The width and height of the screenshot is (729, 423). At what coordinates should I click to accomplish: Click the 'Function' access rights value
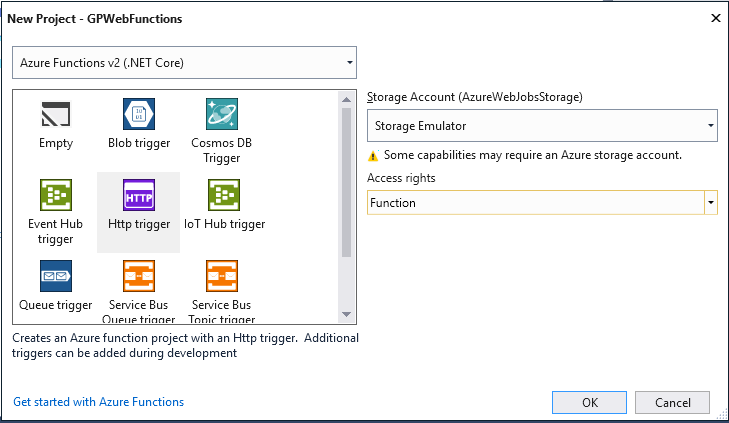coord(393,203)
